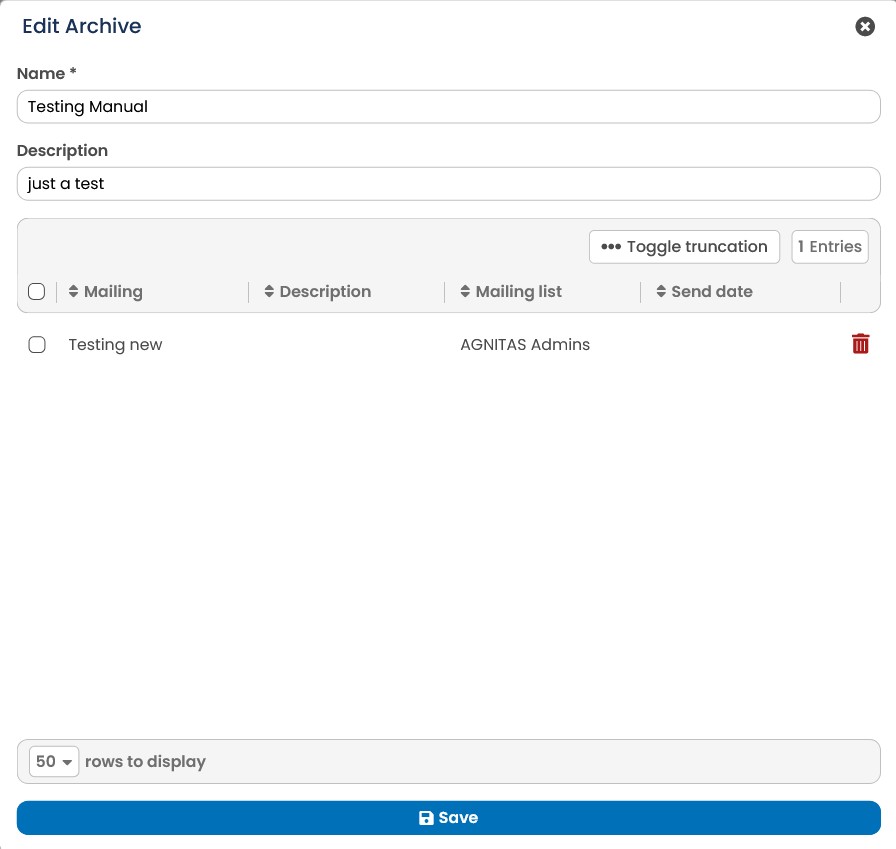Image resolution: width=896 pixels, height=849 pixels.
Task: Tick the Testing new row checkbox
Action: pyautogui.click(x=37, y=345)
